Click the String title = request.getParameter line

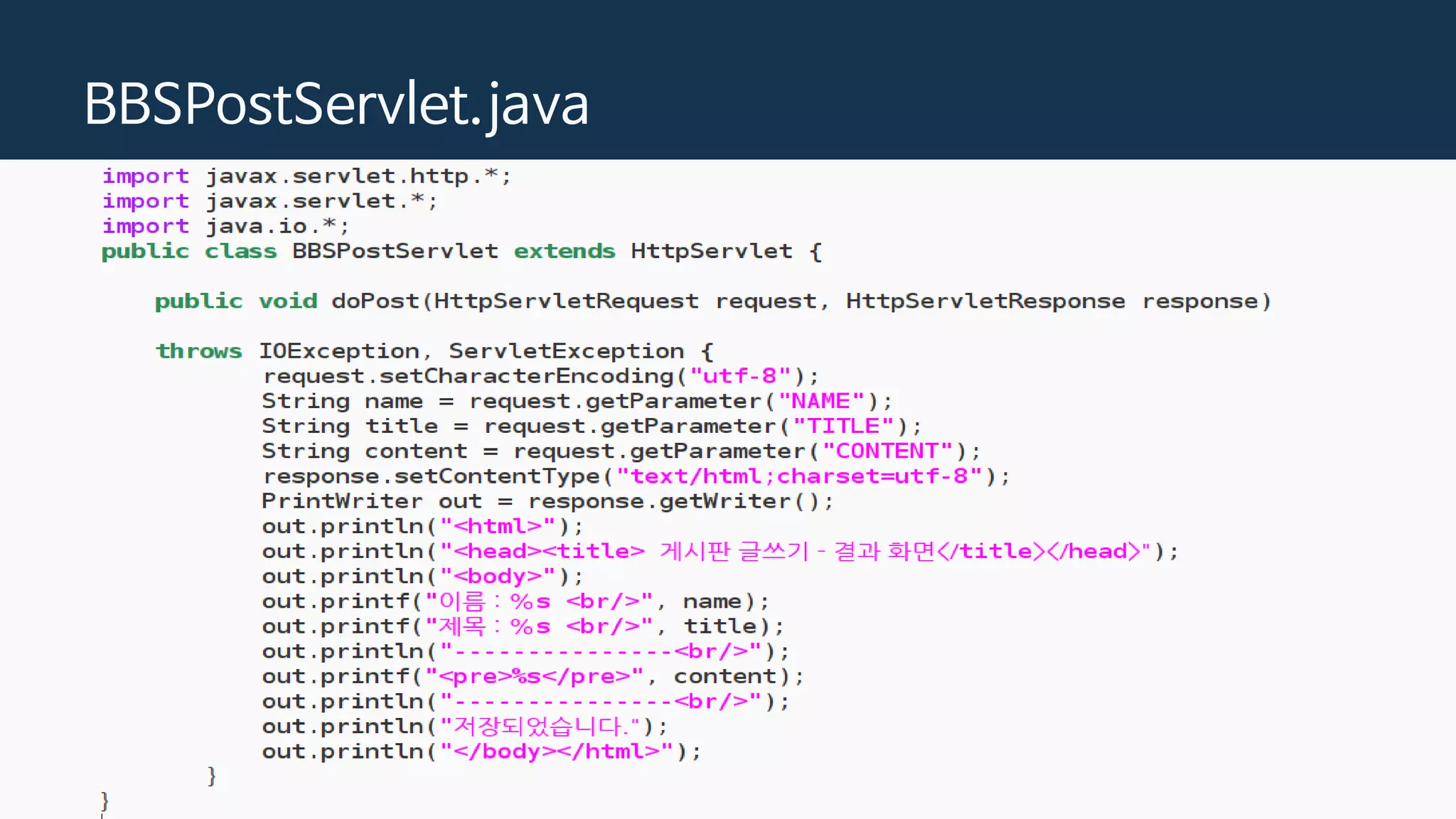[591, 426]
